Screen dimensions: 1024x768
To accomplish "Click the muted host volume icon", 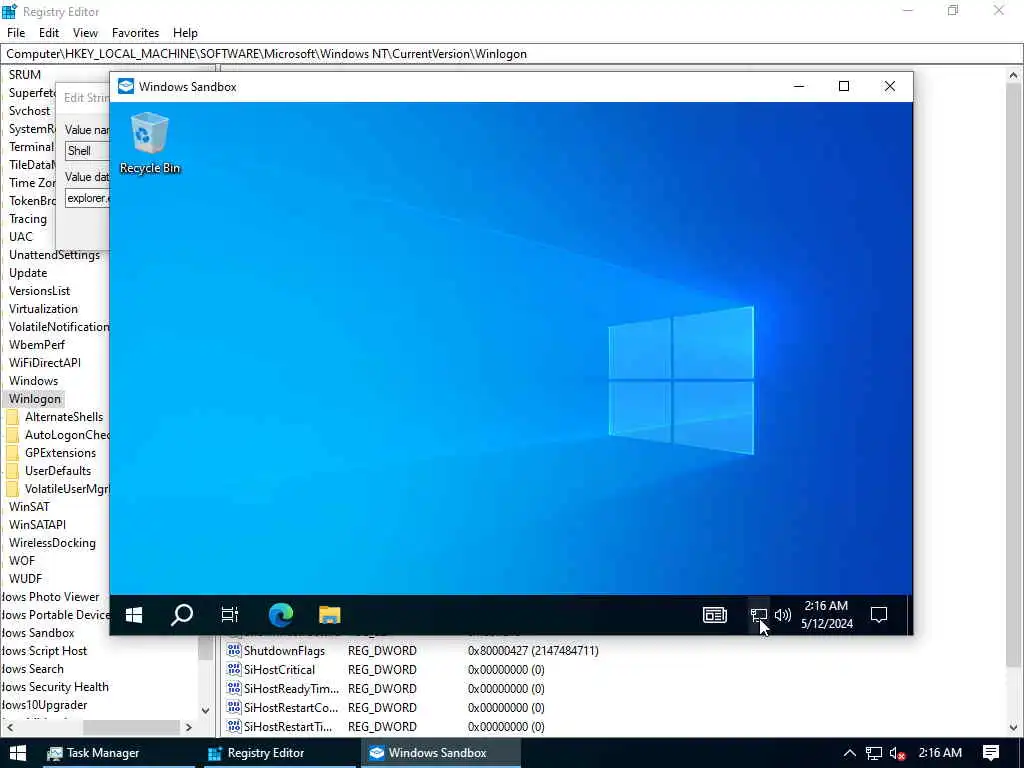I will coord(897,753).
